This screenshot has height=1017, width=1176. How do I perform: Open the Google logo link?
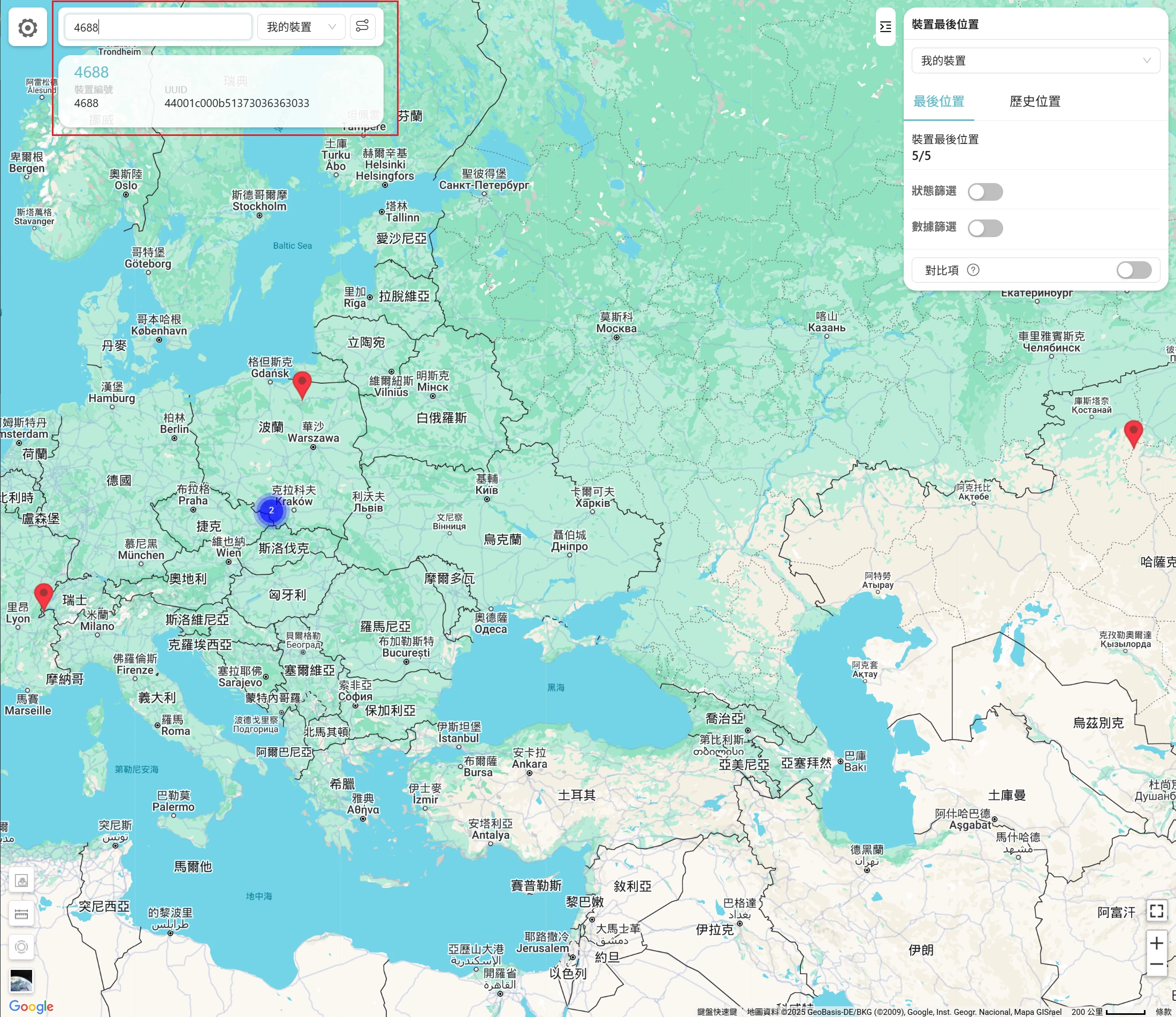[31, 1006]
